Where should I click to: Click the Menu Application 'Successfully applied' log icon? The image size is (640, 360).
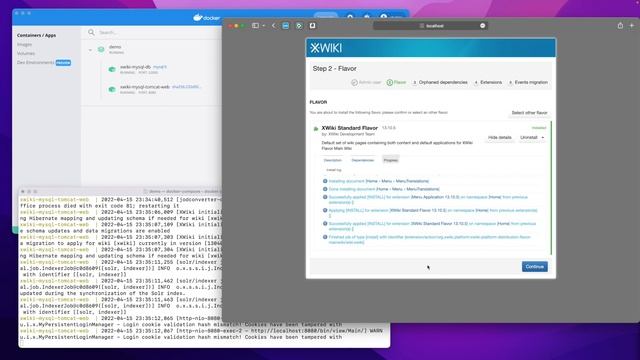[325, 197]
